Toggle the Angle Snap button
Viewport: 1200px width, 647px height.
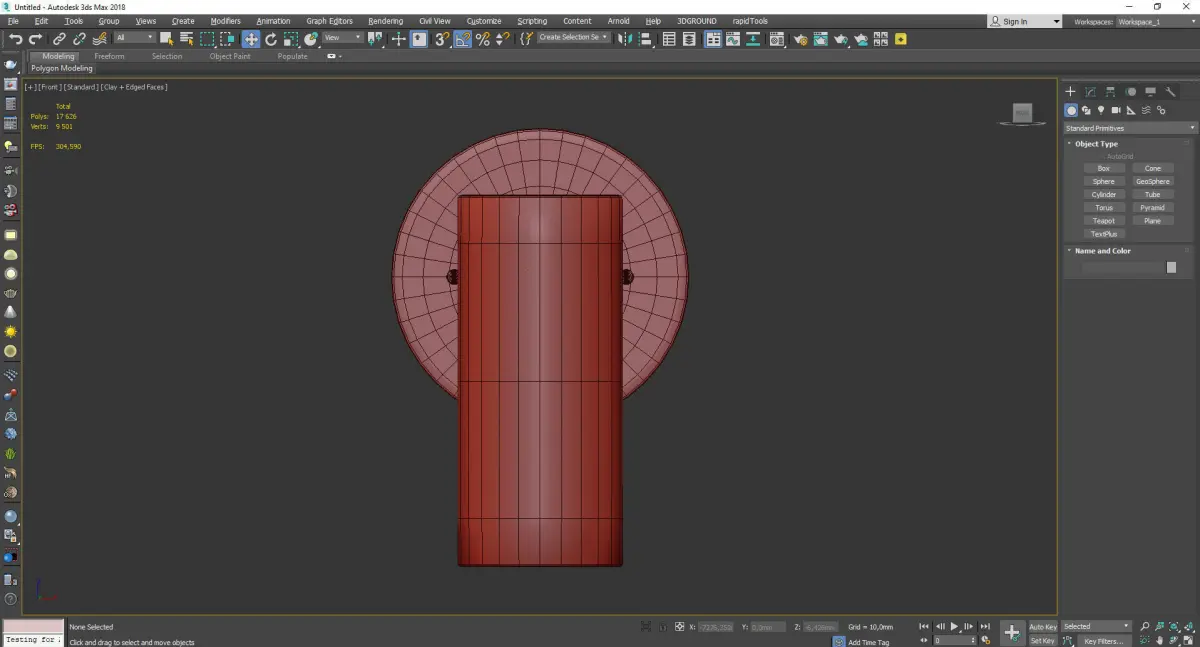[x=463, y=39]
